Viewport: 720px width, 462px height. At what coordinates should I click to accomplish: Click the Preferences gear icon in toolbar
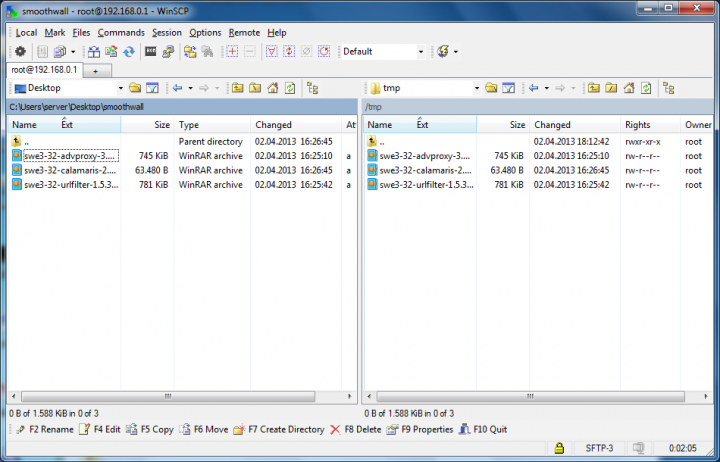(20, 51)
